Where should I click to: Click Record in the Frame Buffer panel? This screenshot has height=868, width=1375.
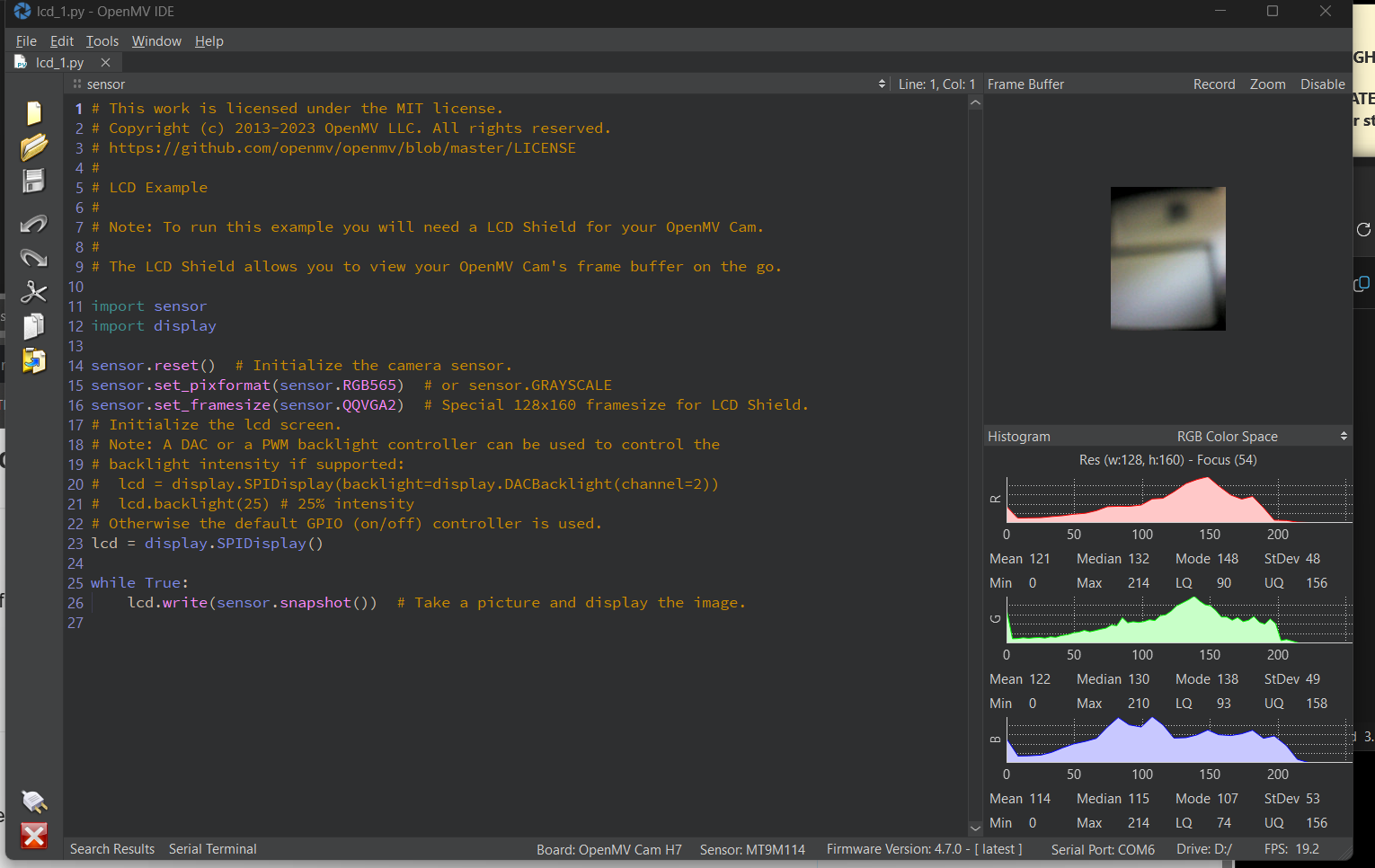(1214, 84)
